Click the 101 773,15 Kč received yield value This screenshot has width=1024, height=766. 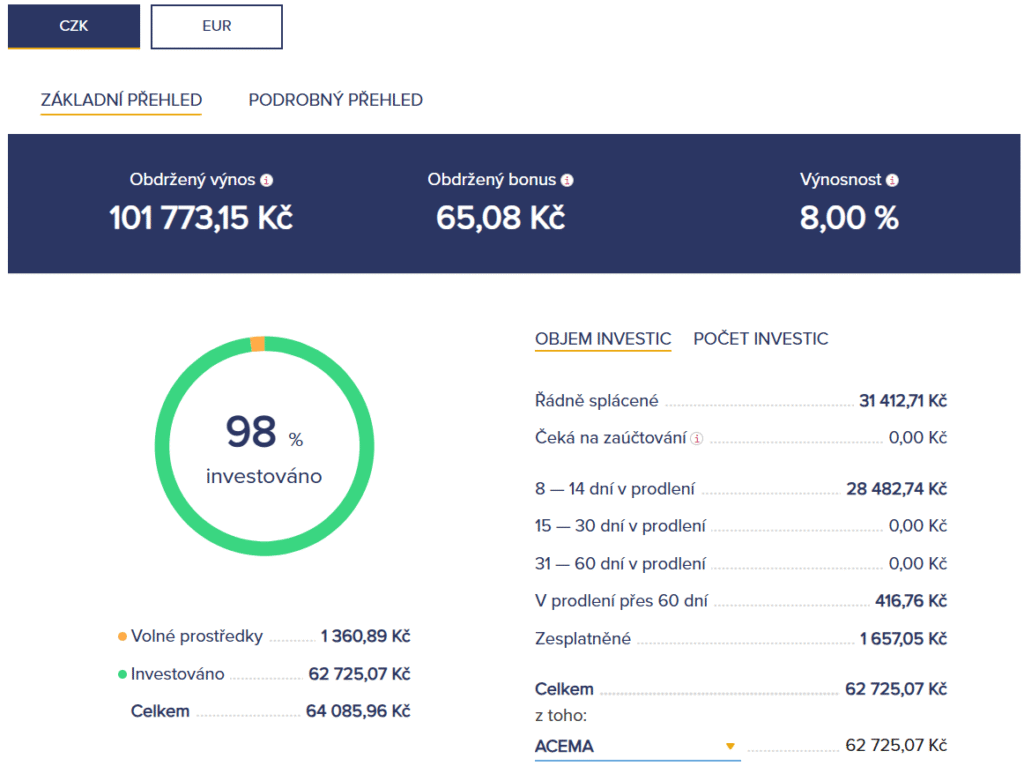coord(201,217)
